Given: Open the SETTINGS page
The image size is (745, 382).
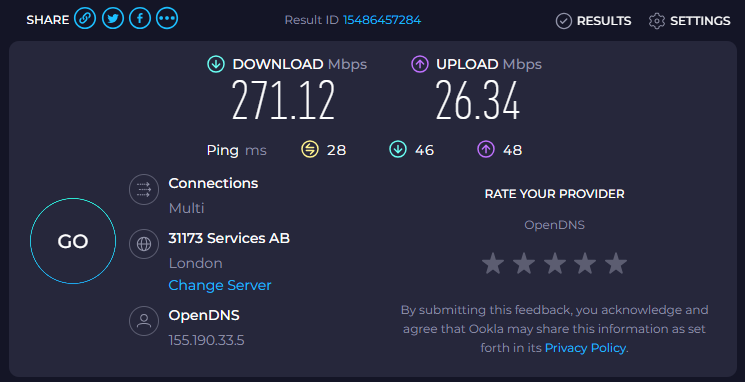Looking at the screenshot, I should [689, 21].
